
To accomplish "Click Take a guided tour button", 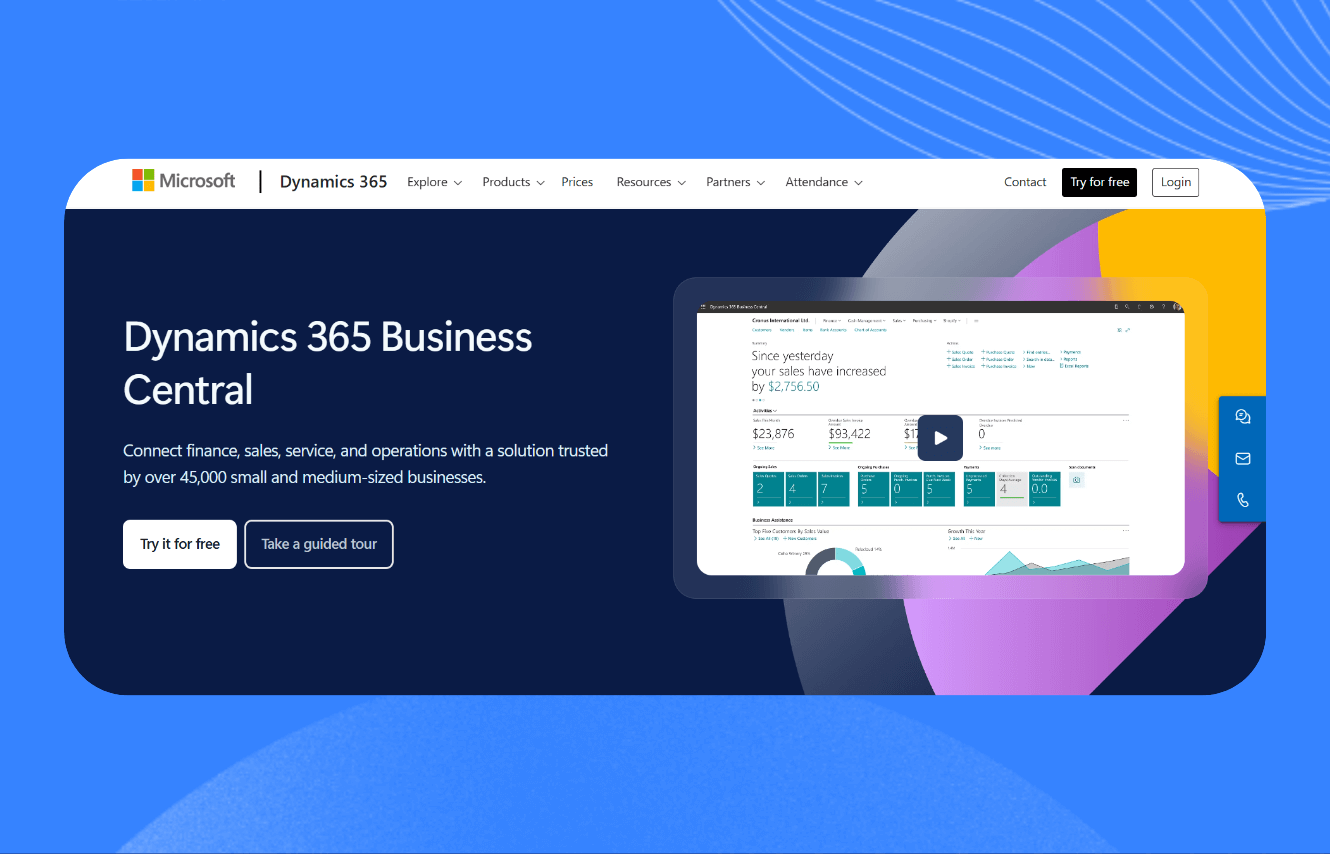I will [x=319, y=544].
